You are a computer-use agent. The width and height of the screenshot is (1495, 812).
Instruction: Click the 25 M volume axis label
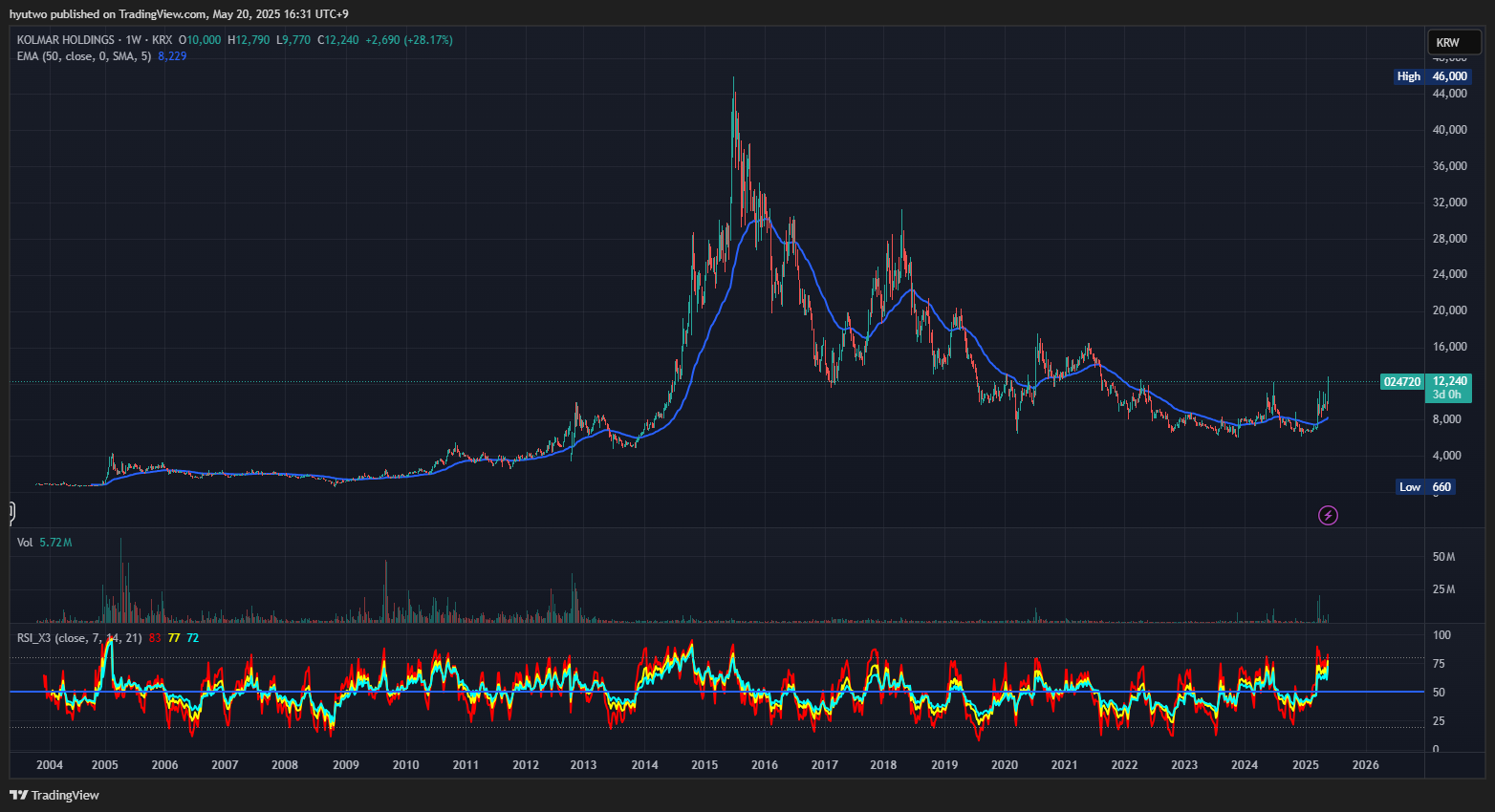click(1443, 589)
